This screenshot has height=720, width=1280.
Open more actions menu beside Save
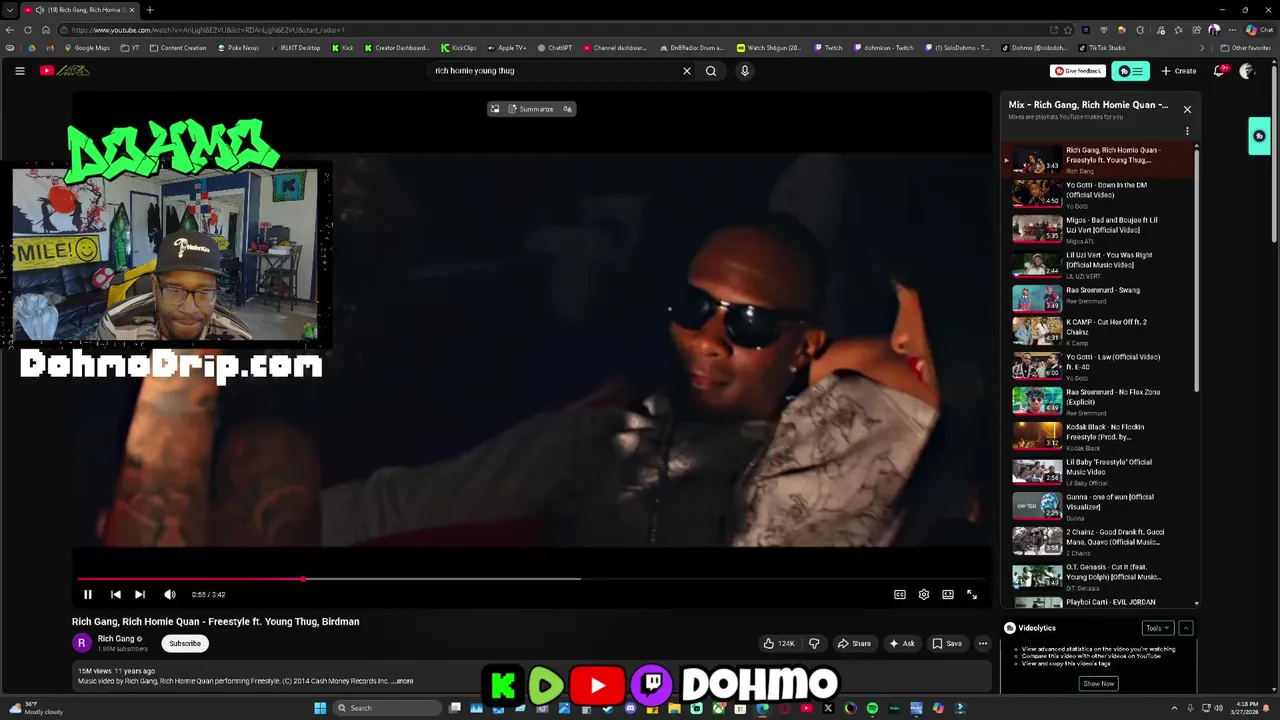(x=983, y=643)
